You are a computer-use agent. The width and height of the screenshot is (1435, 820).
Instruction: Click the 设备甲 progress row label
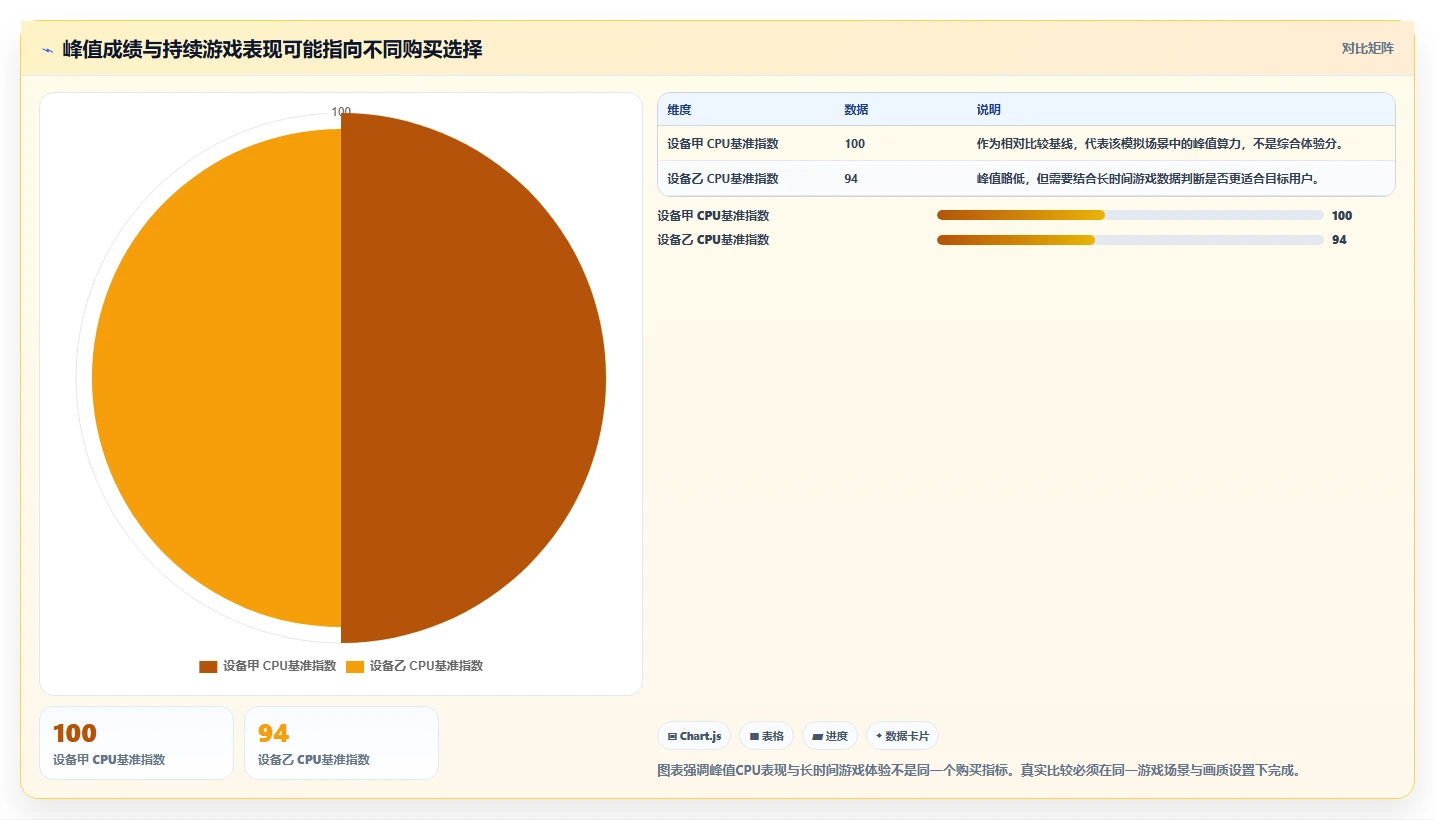[x=713, y=215]
